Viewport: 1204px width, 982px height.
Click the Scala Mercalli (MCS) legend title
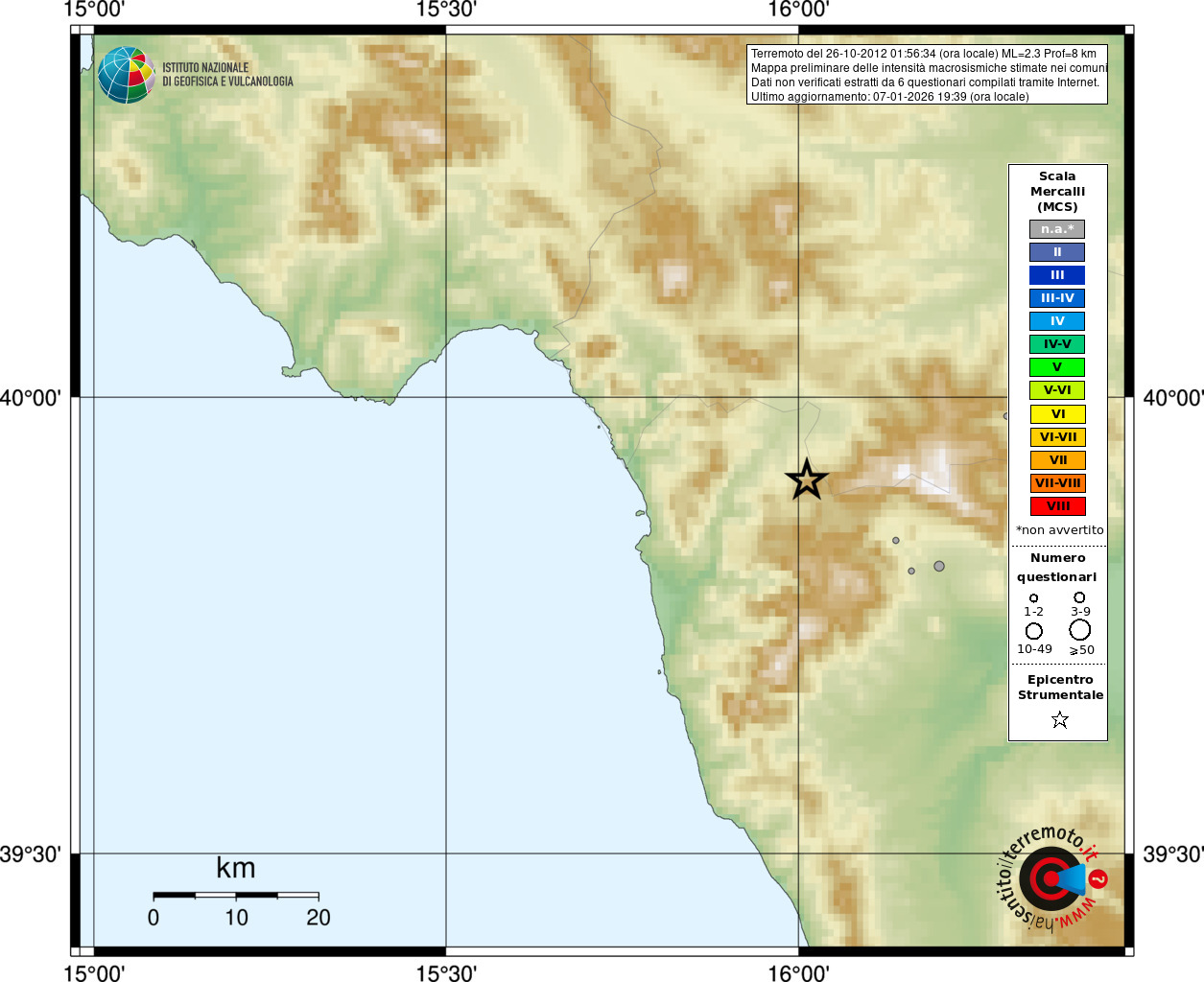[1057, 192]
